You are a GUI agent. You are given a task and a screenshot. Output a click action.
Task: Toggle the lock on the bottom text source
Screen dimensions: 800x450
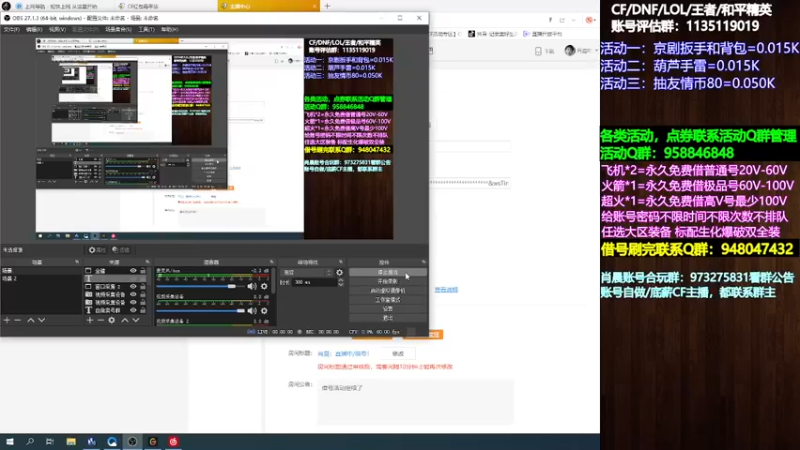pyautogui.click(x=143, y=310)
